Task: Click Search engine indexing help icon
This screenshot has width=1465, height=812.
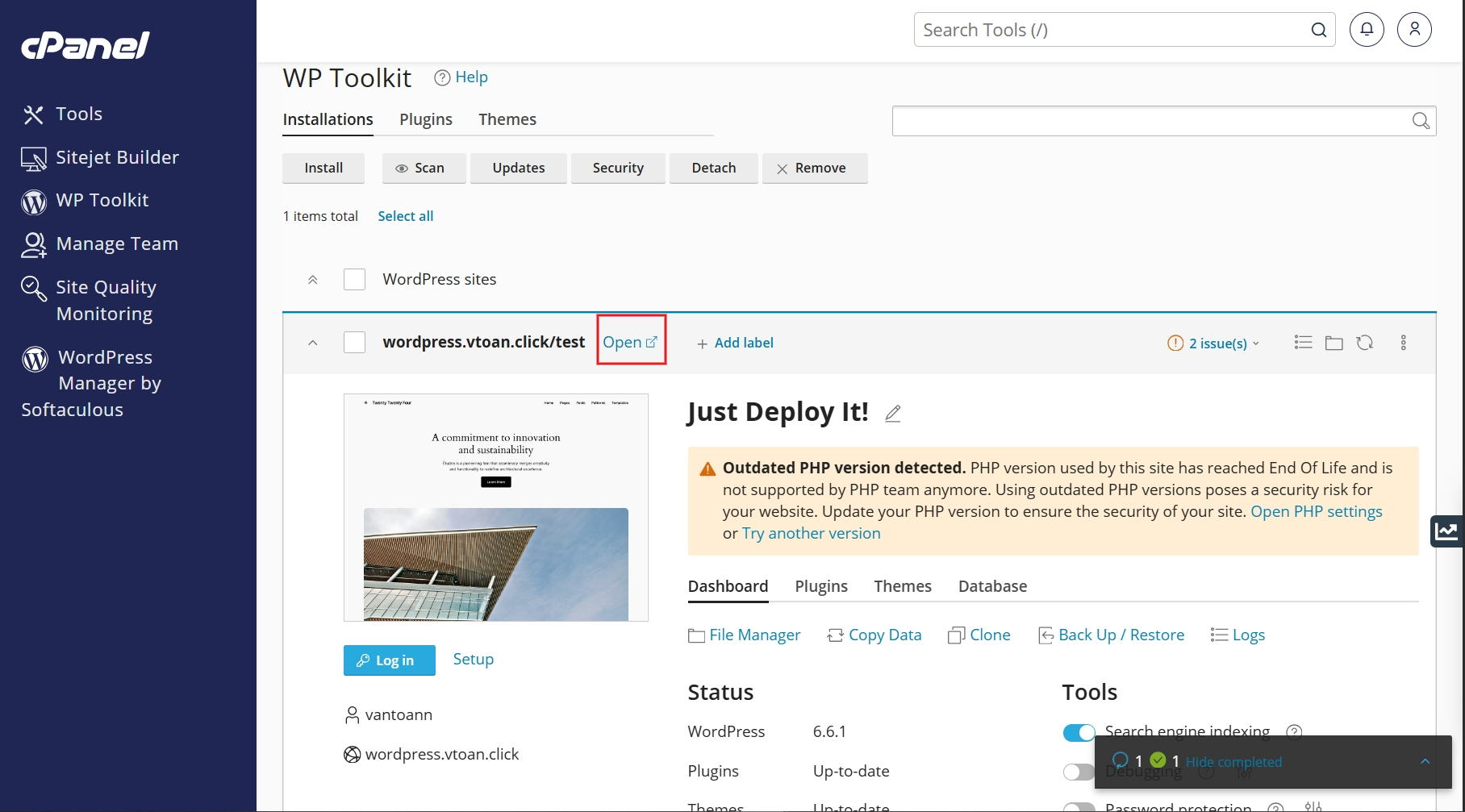Action: click(1294, 732)
